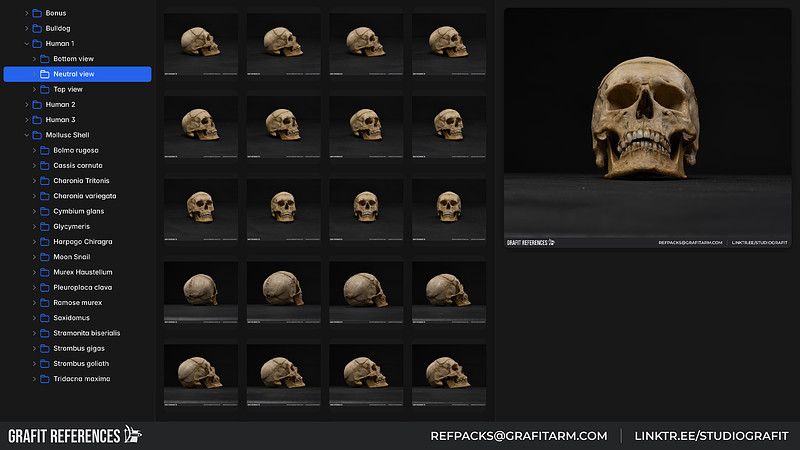Click the Neutral view folder icon
This screenshot has width=800, height=450.
coord(45,74)
